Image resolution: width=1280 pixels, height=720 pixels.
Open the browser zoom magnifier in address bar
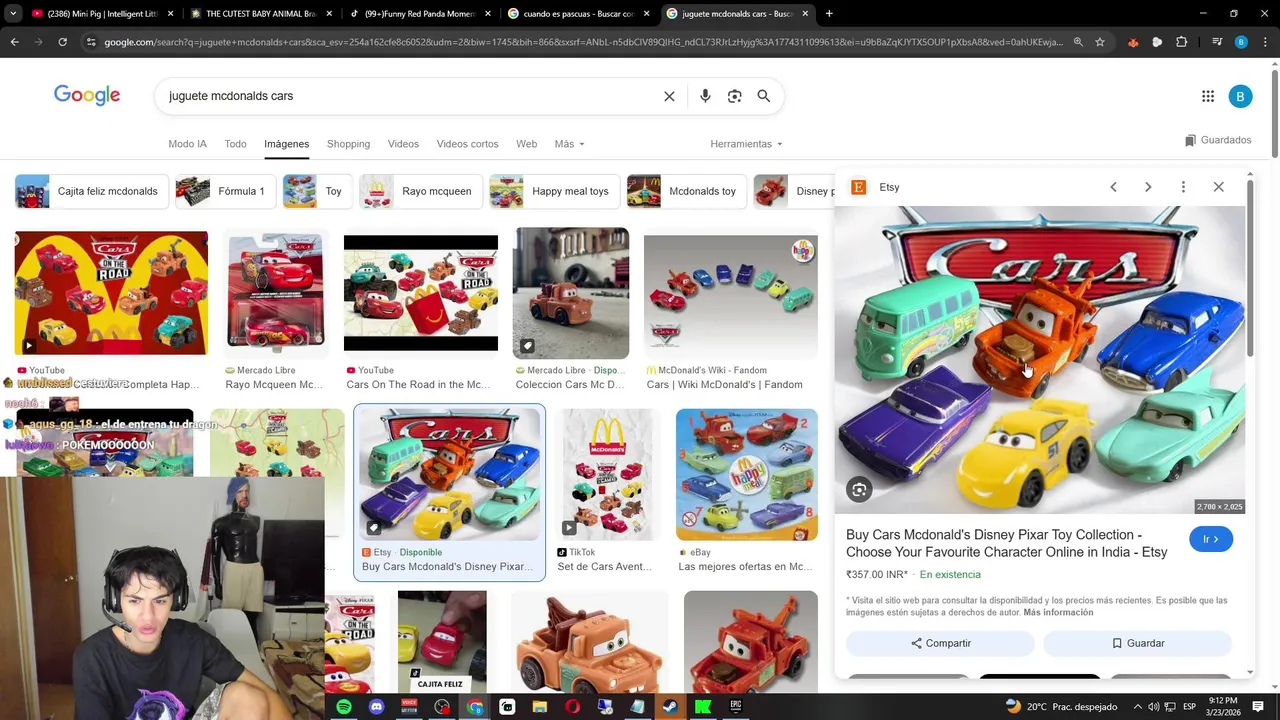[1078, 42]
